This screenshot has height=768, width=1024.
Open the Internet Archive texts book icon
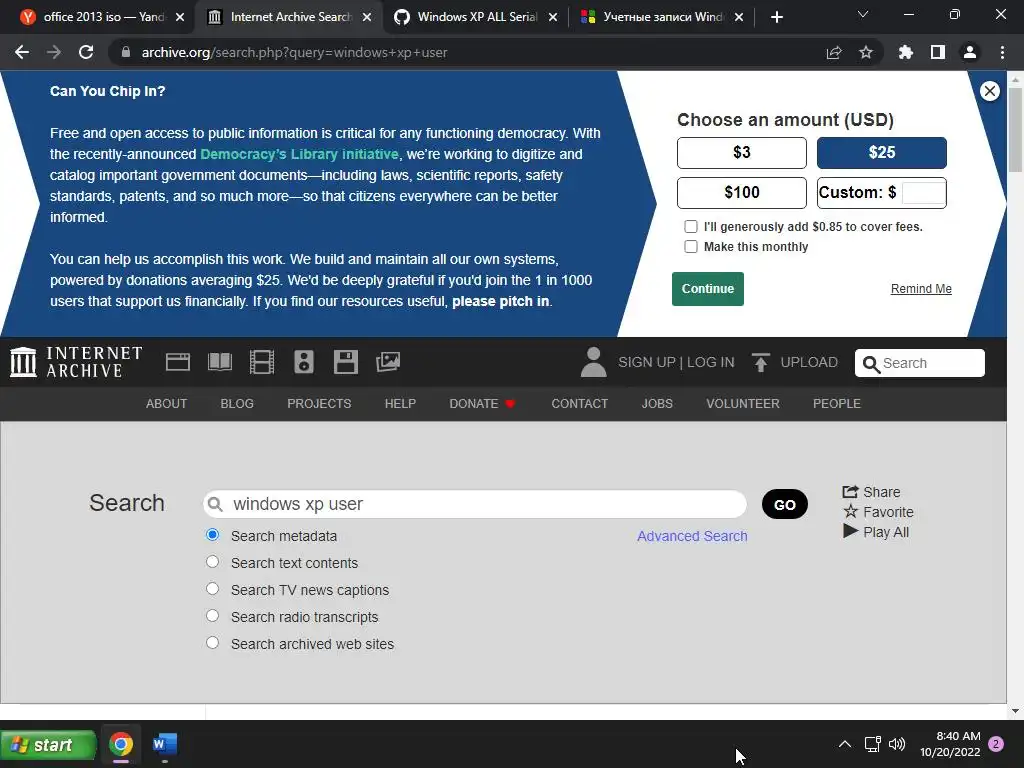coord(220,362)
